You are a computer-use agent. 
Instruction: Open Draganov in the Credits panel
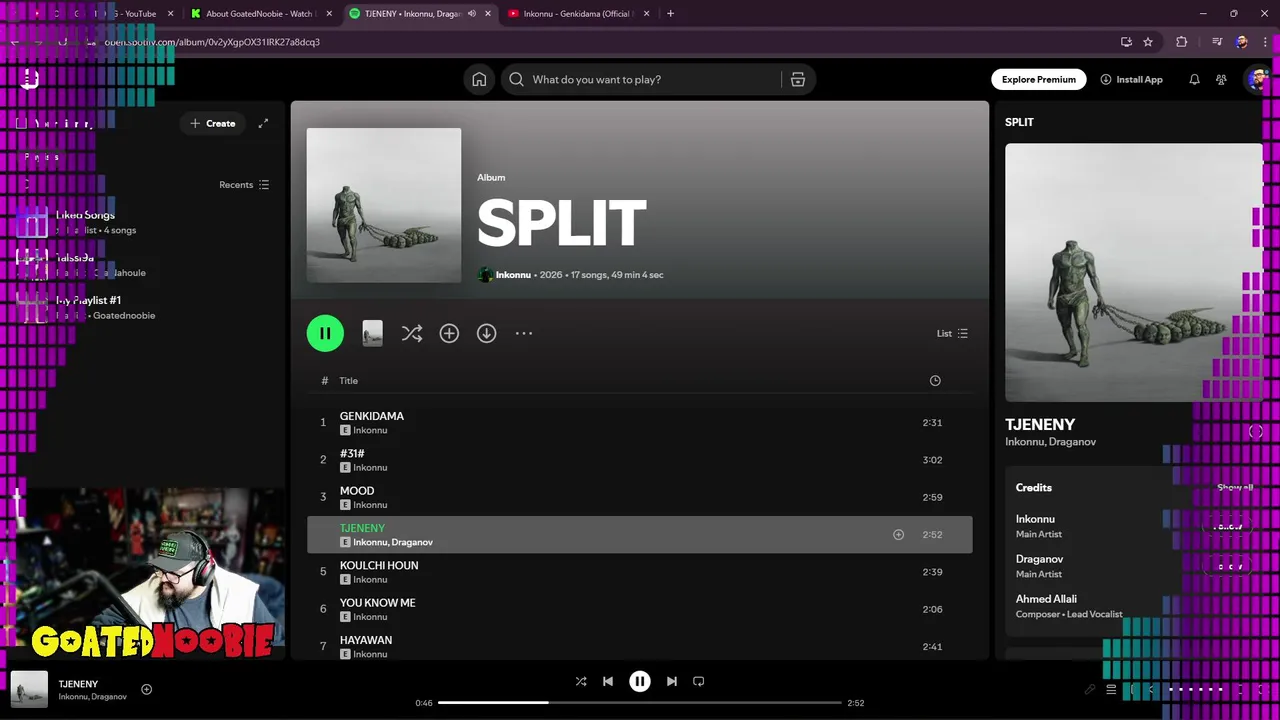click(x=1039, y=559)
